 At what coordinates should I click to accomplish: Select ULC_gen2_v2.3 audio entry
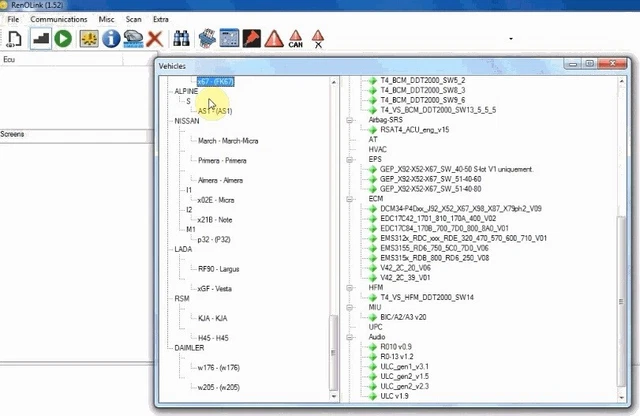[404, 386]
